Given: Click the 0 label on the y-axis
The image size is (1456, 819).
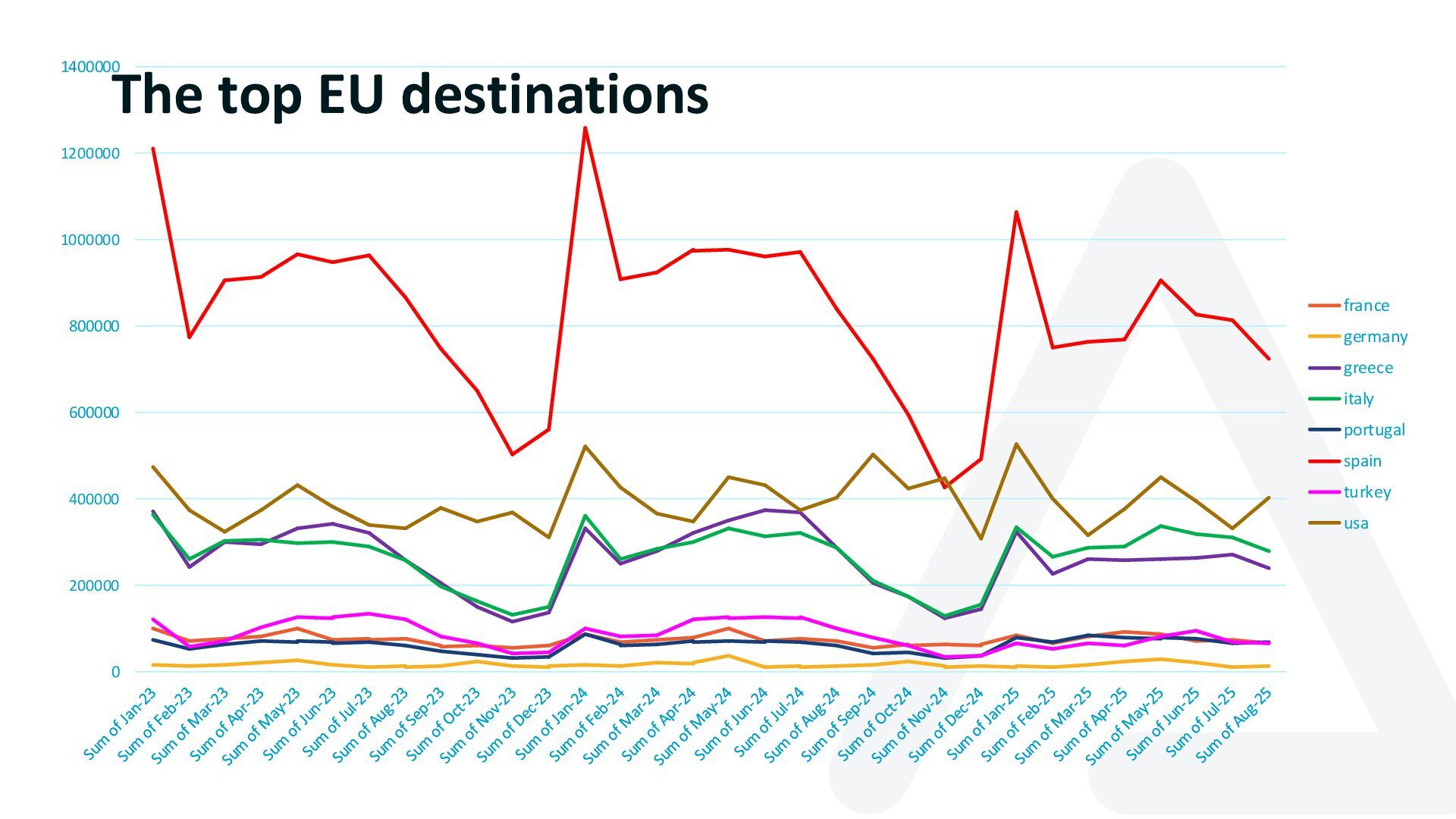Looking at the screenshot, I should [115, 672].
